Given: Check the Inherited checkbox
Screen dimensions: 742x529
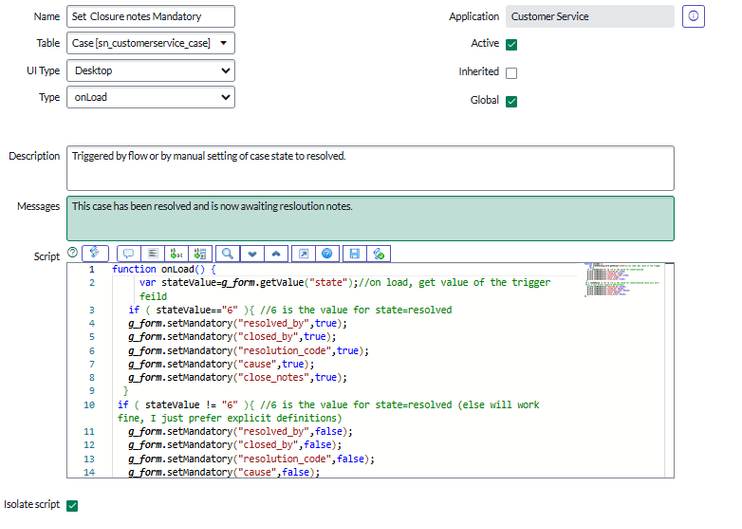Looking at the screenshot, I should [512, 73].
